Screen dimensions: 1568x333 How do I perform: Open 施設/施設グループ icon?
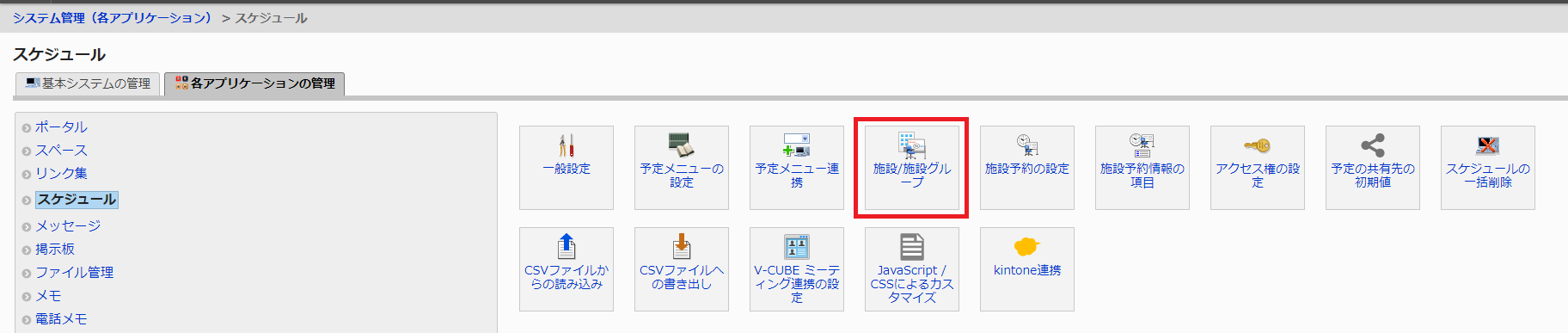click(x=912, y=145)
